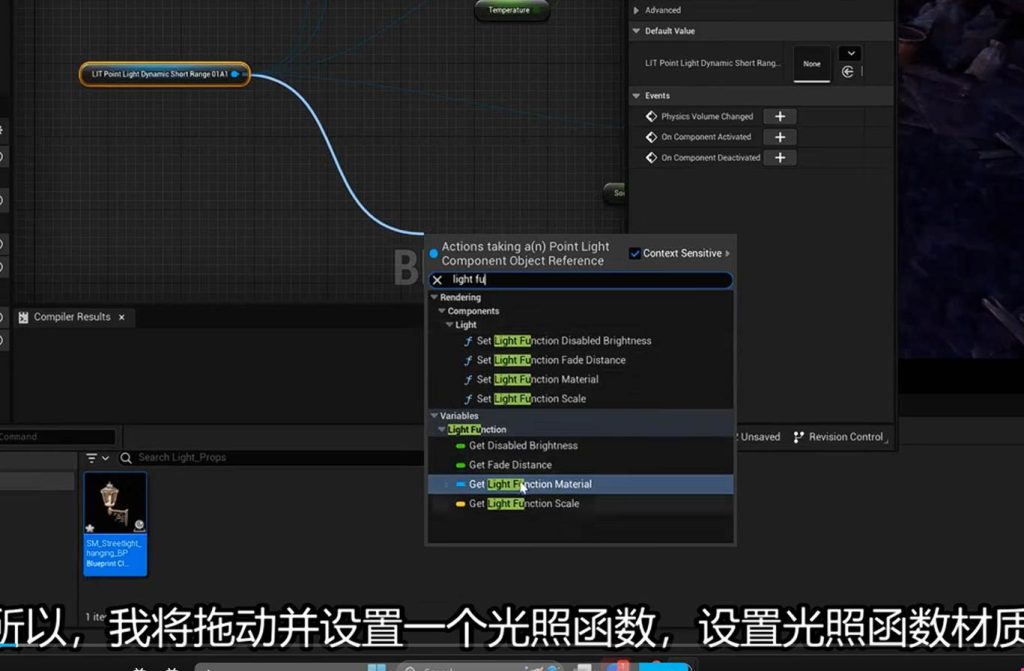Close the Compiler Results tab
The image size is (1024, 671).
point(122,317)
